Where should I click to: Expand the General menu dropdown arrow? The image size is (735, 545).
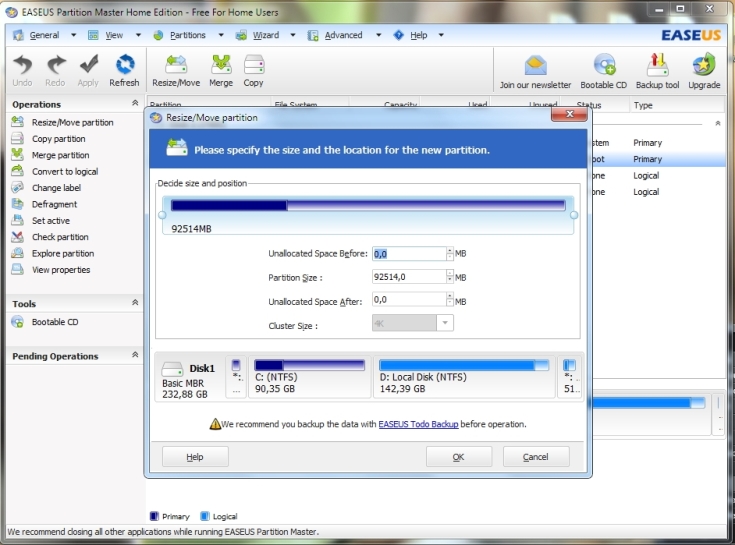(74, 35)
